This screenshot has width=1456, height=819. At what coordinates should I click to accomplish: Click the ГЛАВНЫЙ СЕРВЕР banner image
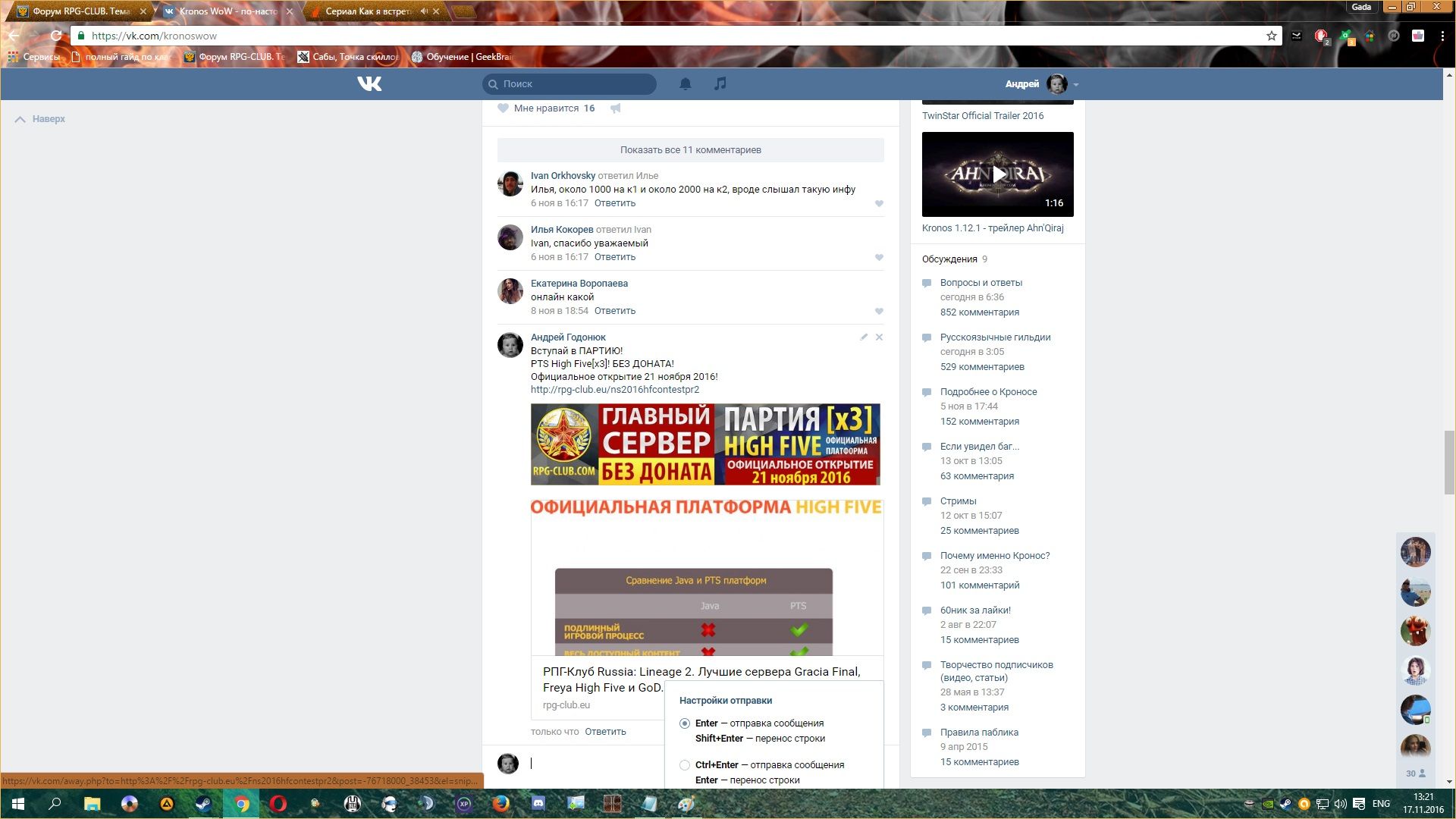pos(705,444)
